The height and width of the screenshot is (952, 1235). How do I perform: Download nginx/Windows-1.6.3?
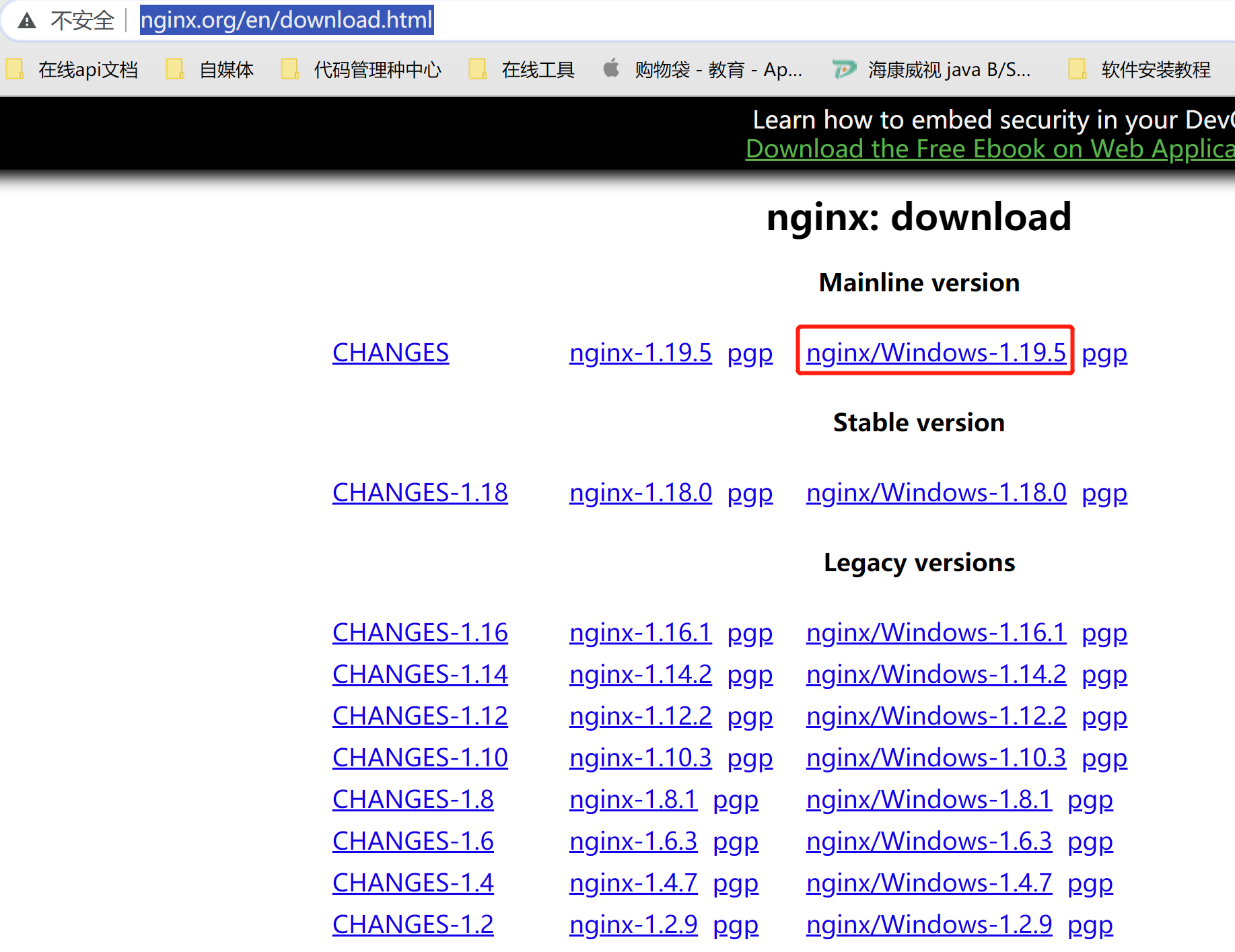coord(929,842)
